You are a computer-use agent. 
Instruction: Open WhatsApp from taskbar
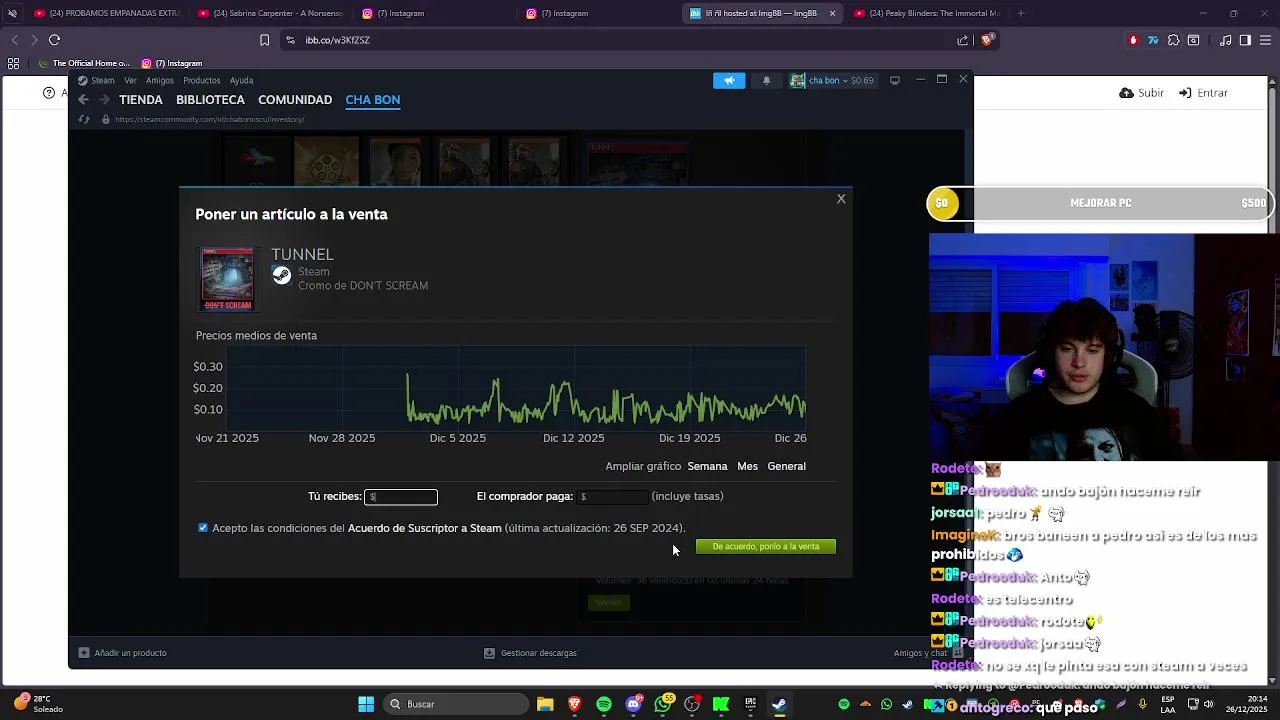click(662, 704)
